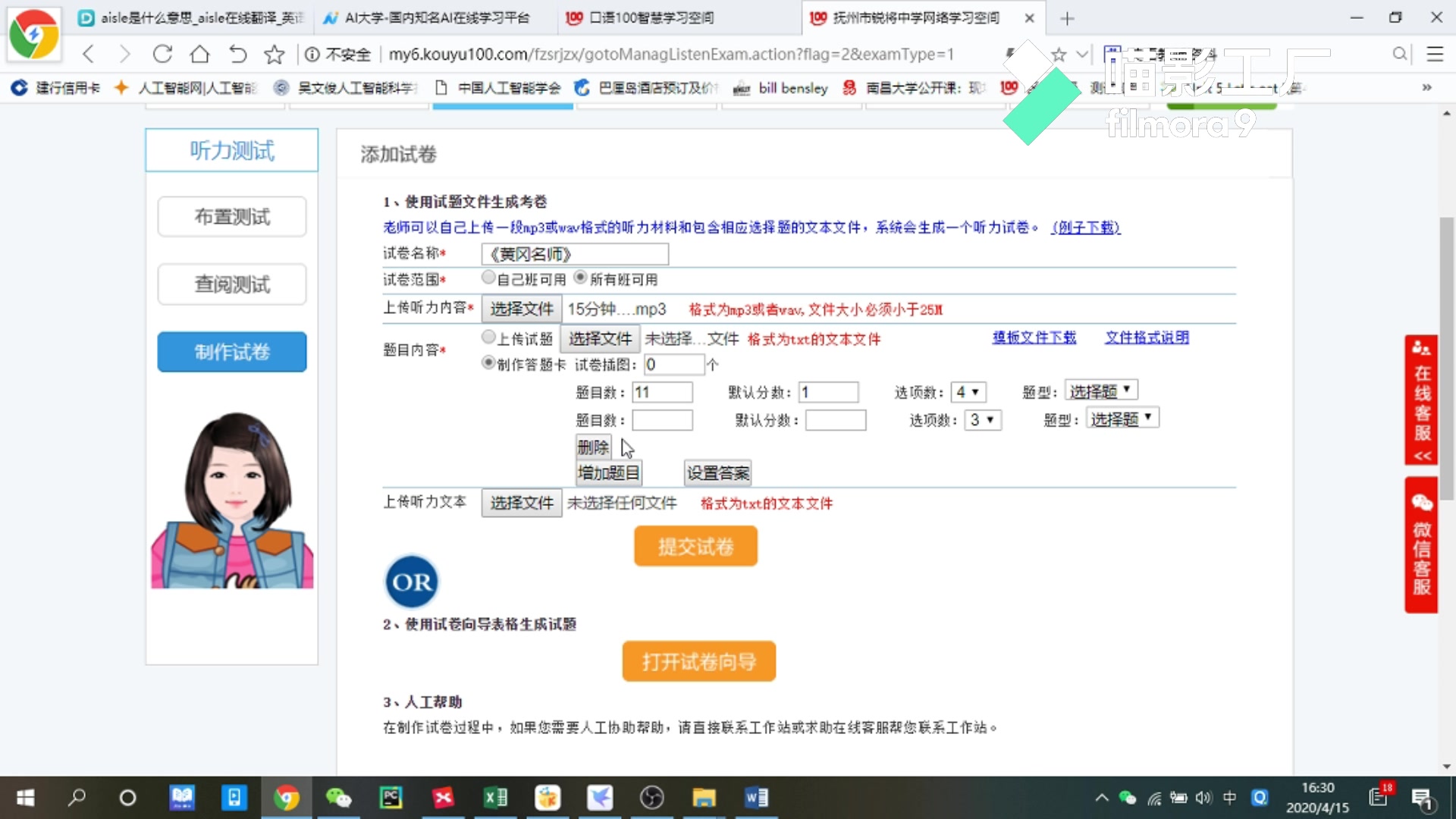Click the 制作试卷 sidebar icon
1456x819 pixels.
[x=231, y=352]
